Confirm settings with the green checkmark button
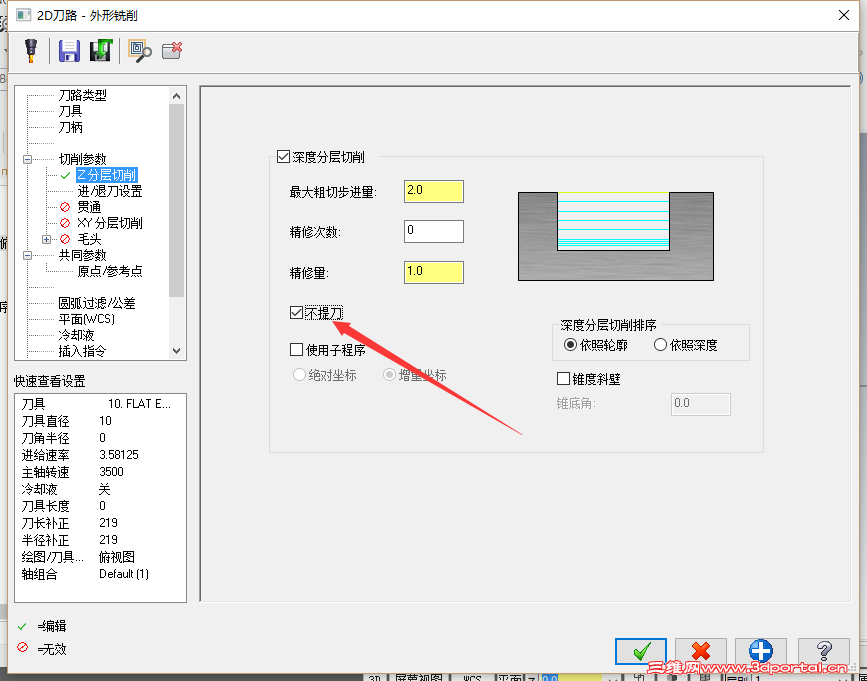The width and height of the screenshot is (867, 681). point(640,651)
